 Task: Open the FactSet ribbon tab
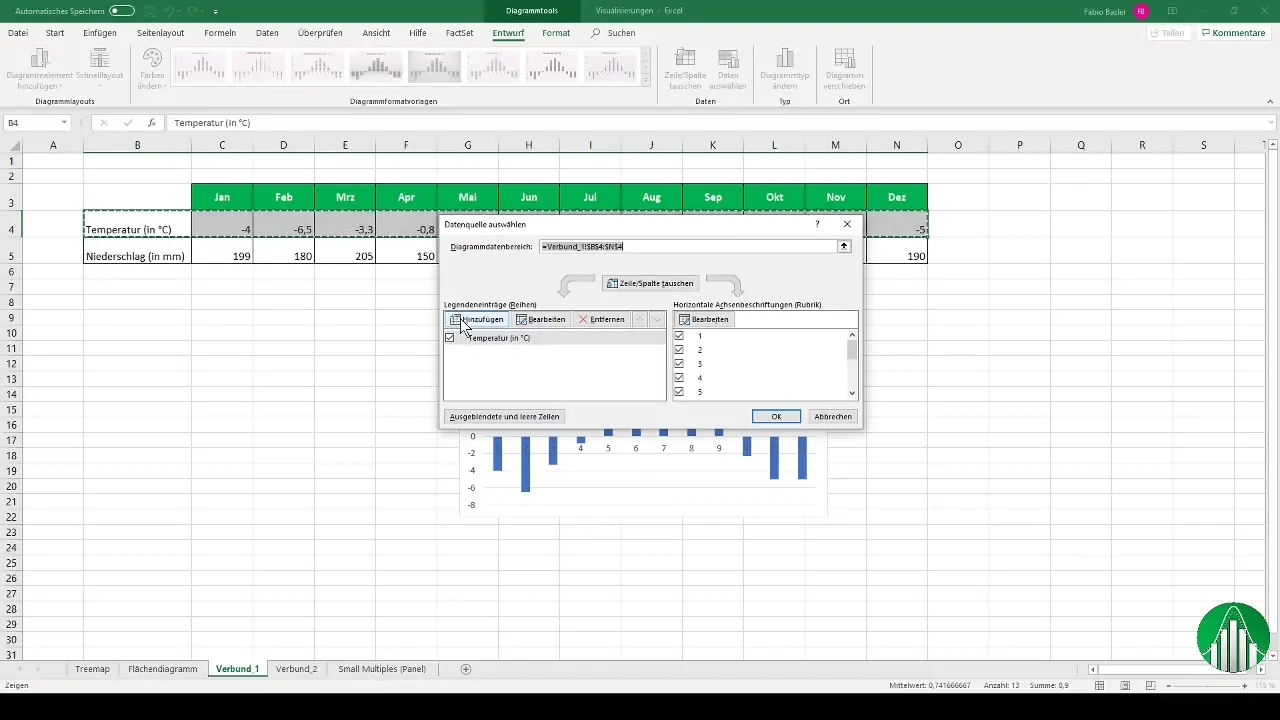coord(460,33)
